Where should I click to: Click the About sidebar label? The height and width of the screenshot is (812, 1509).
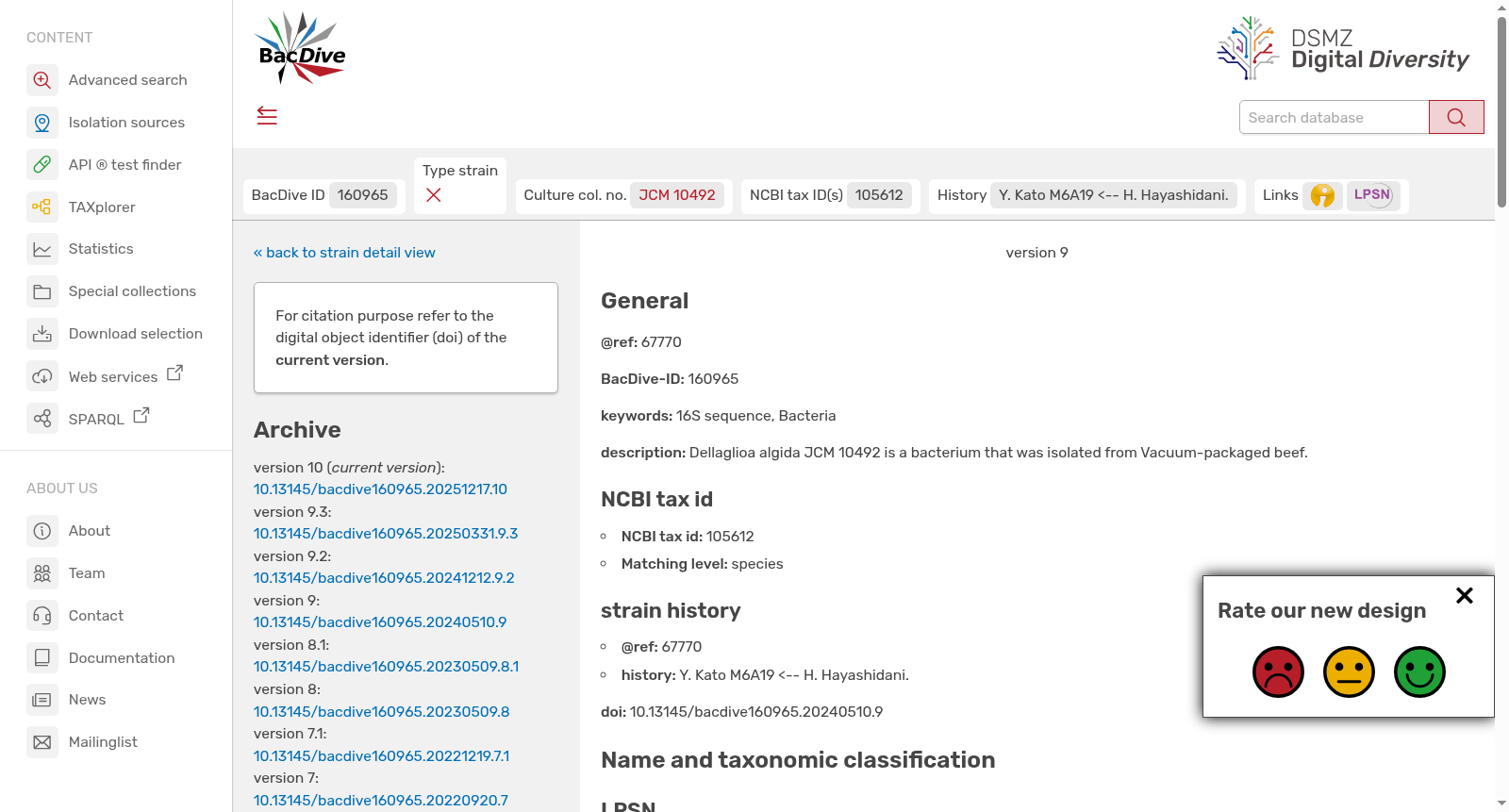(x=90, y=531)
